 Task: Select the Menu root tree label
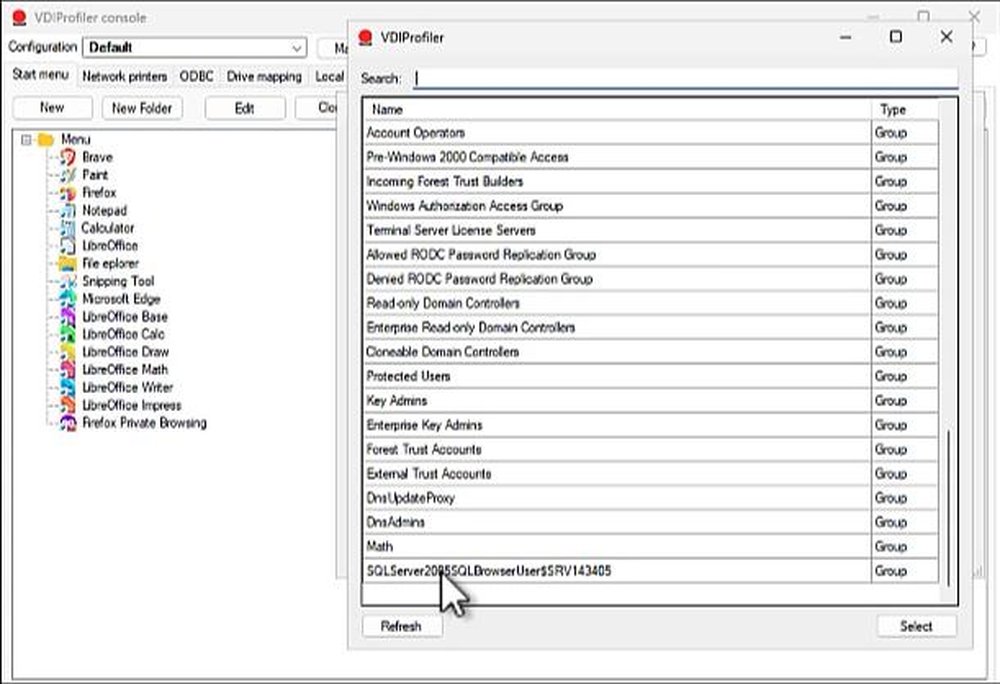pos(75,139)
